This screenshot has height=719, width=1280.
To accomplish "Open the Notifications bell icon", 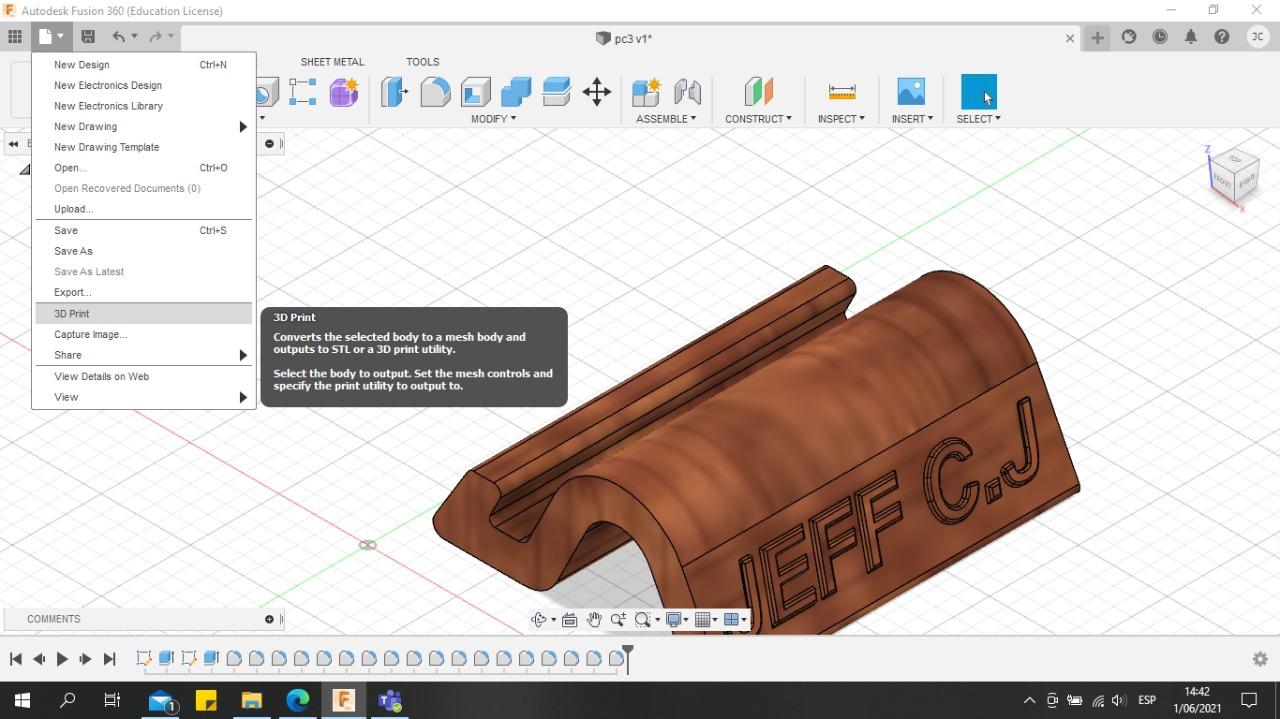I will click(1191, 37).
